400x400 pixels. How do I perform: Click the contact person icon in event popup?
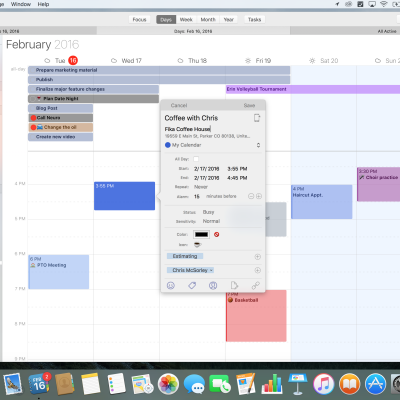(x=213, y=286)
